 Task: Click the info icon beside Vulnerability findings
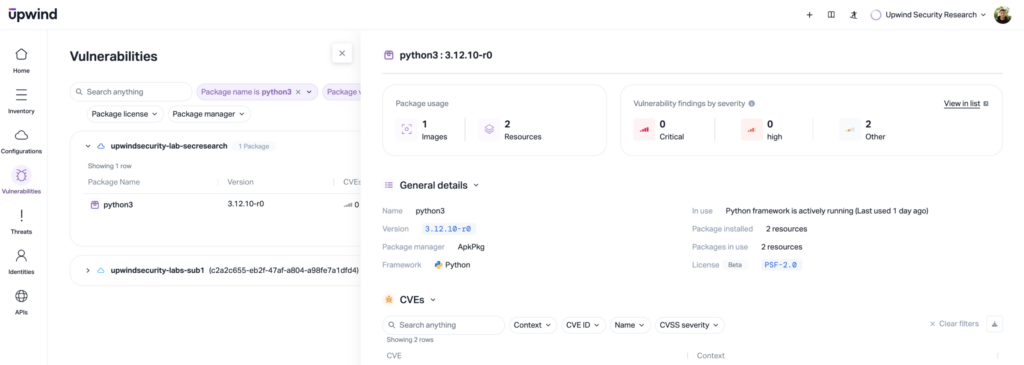tap(752, 103)
